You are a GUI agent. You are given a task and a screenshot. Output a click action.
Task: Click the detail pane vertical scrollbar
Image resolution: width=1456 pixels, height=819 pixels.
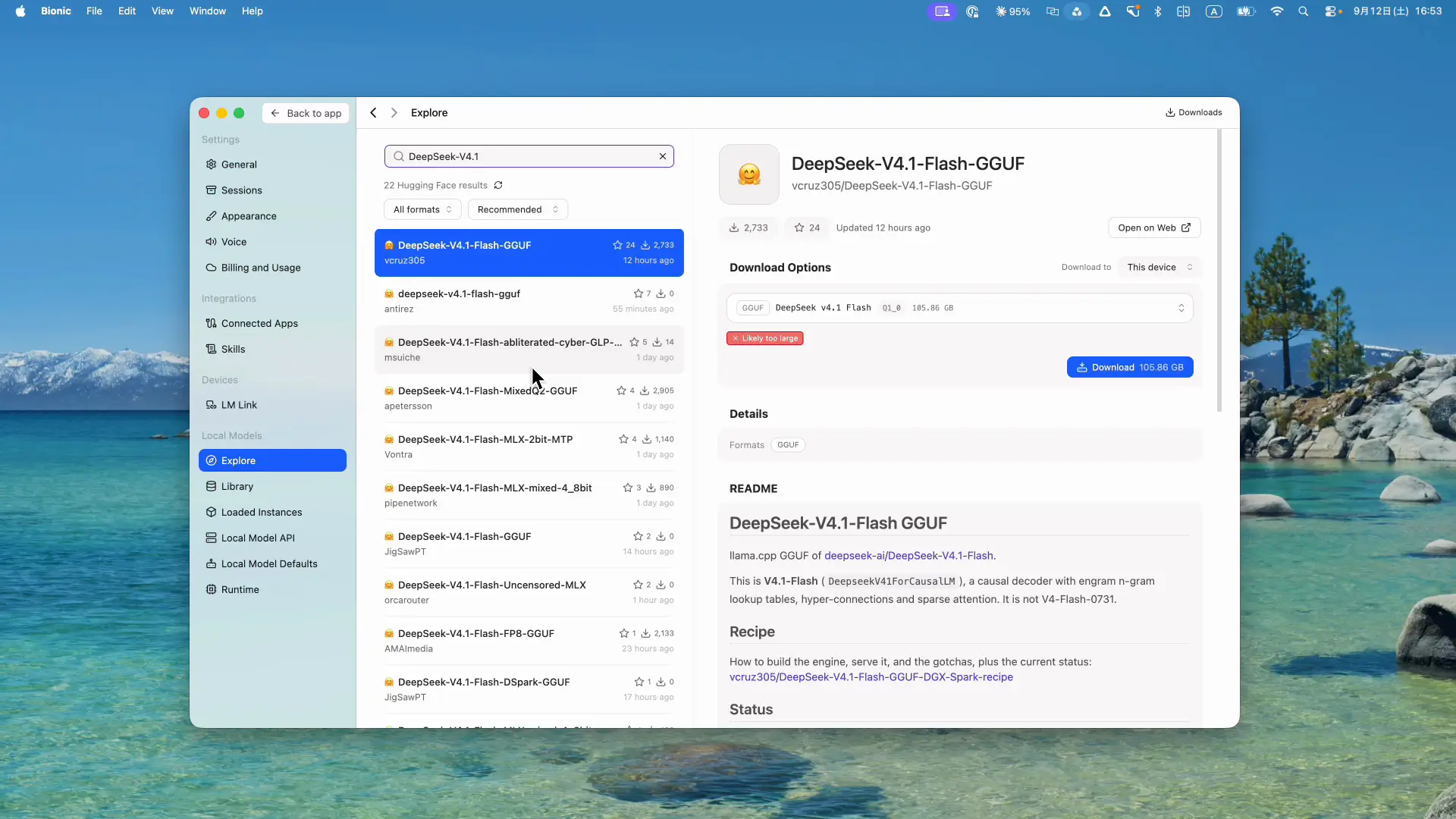(1219, 271)
